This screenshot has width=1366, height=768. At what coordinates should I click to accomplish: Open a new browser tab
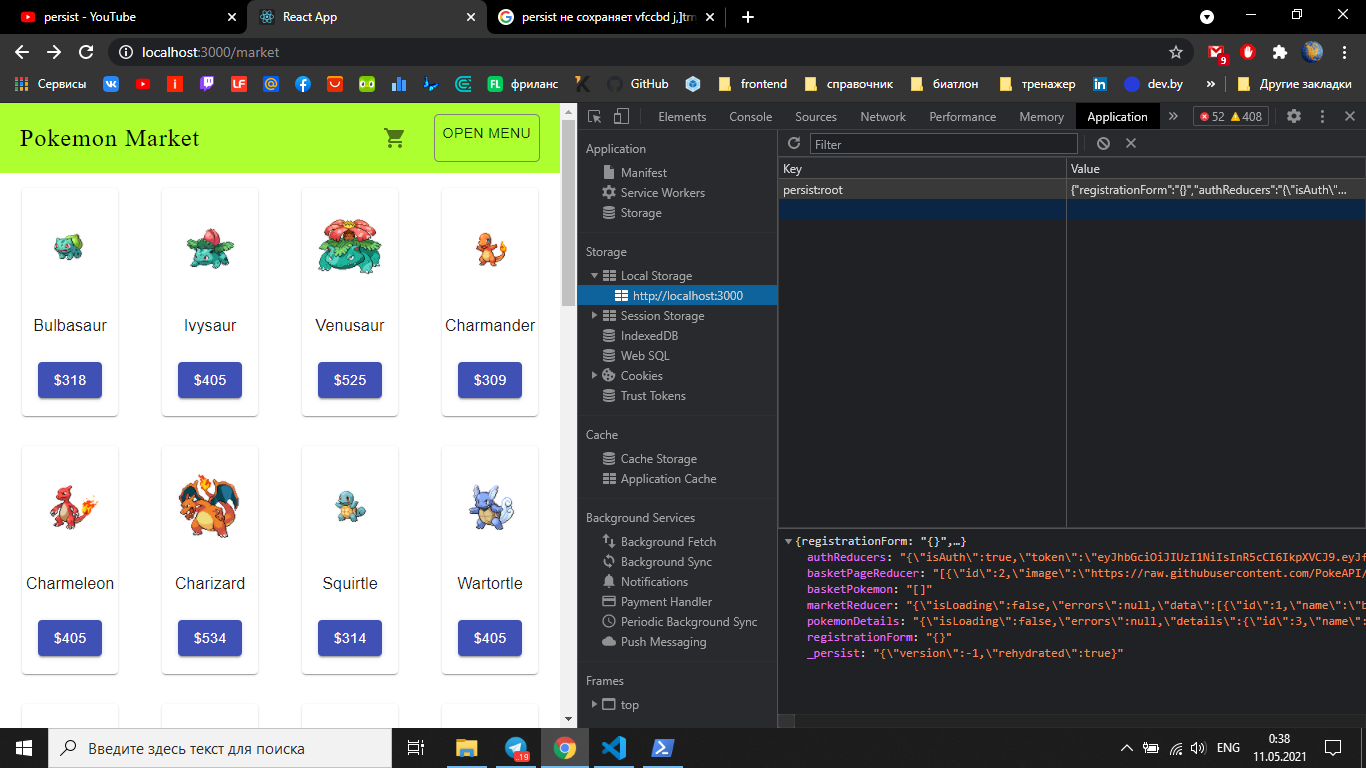tap(748, 17)
